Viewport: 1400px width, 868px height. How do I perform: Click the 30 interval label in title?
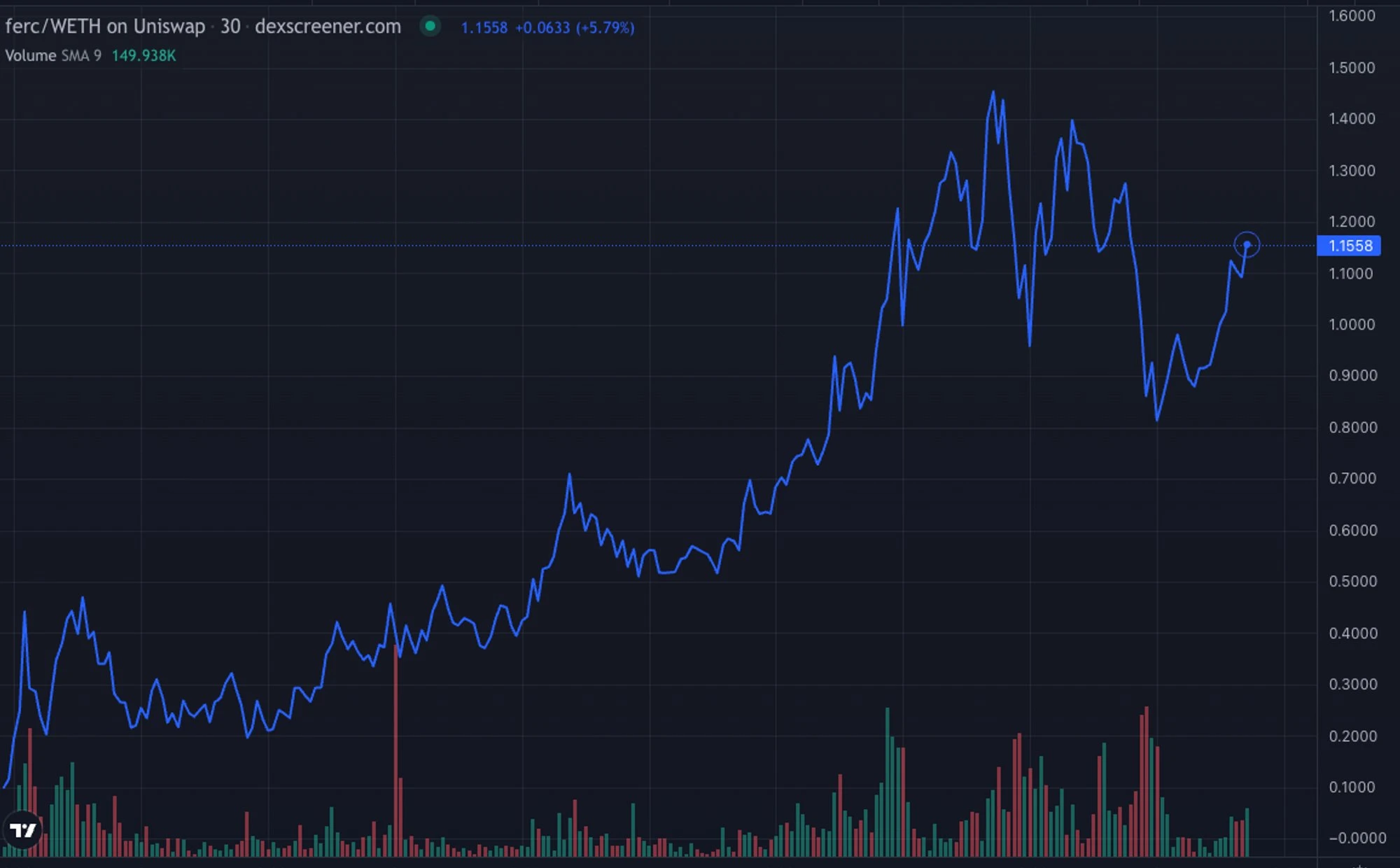[x=230, y=27]
